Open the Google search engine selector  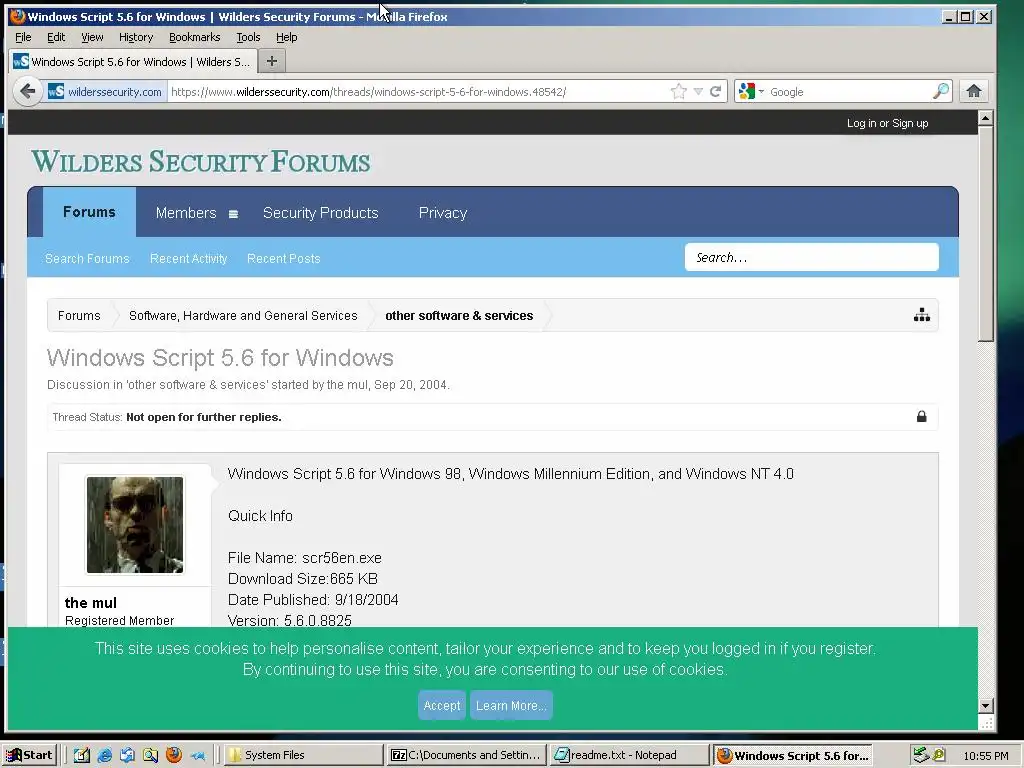point(750,91)
